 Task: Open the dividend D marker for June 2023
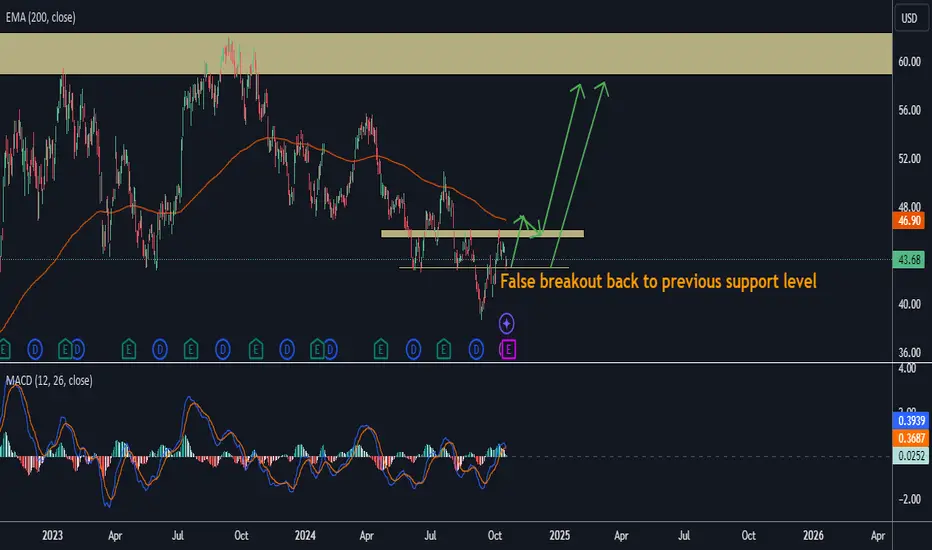point(160,350)
